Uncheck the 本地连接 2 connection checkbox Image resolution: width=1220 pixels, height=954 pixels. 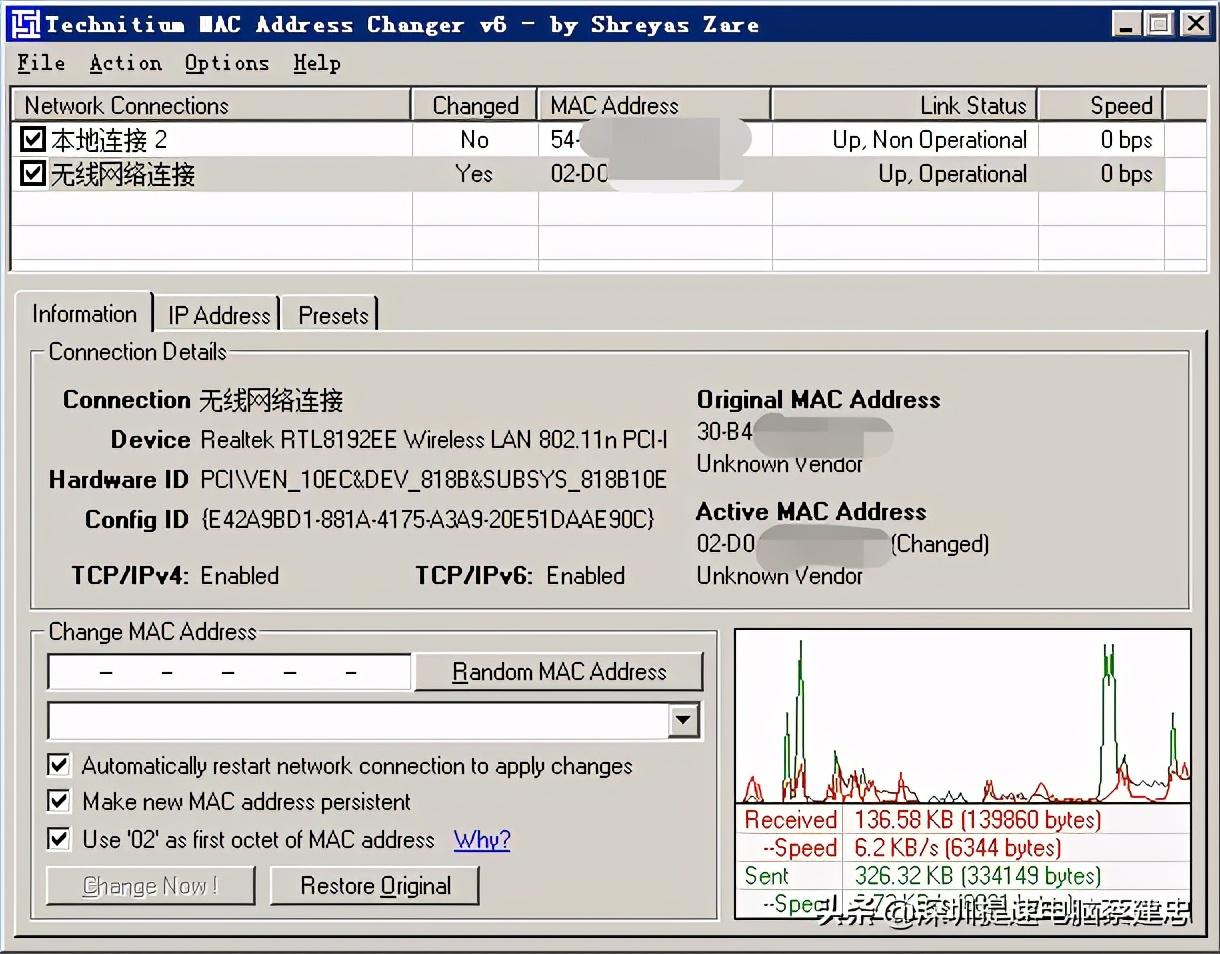tap(33, 139)
